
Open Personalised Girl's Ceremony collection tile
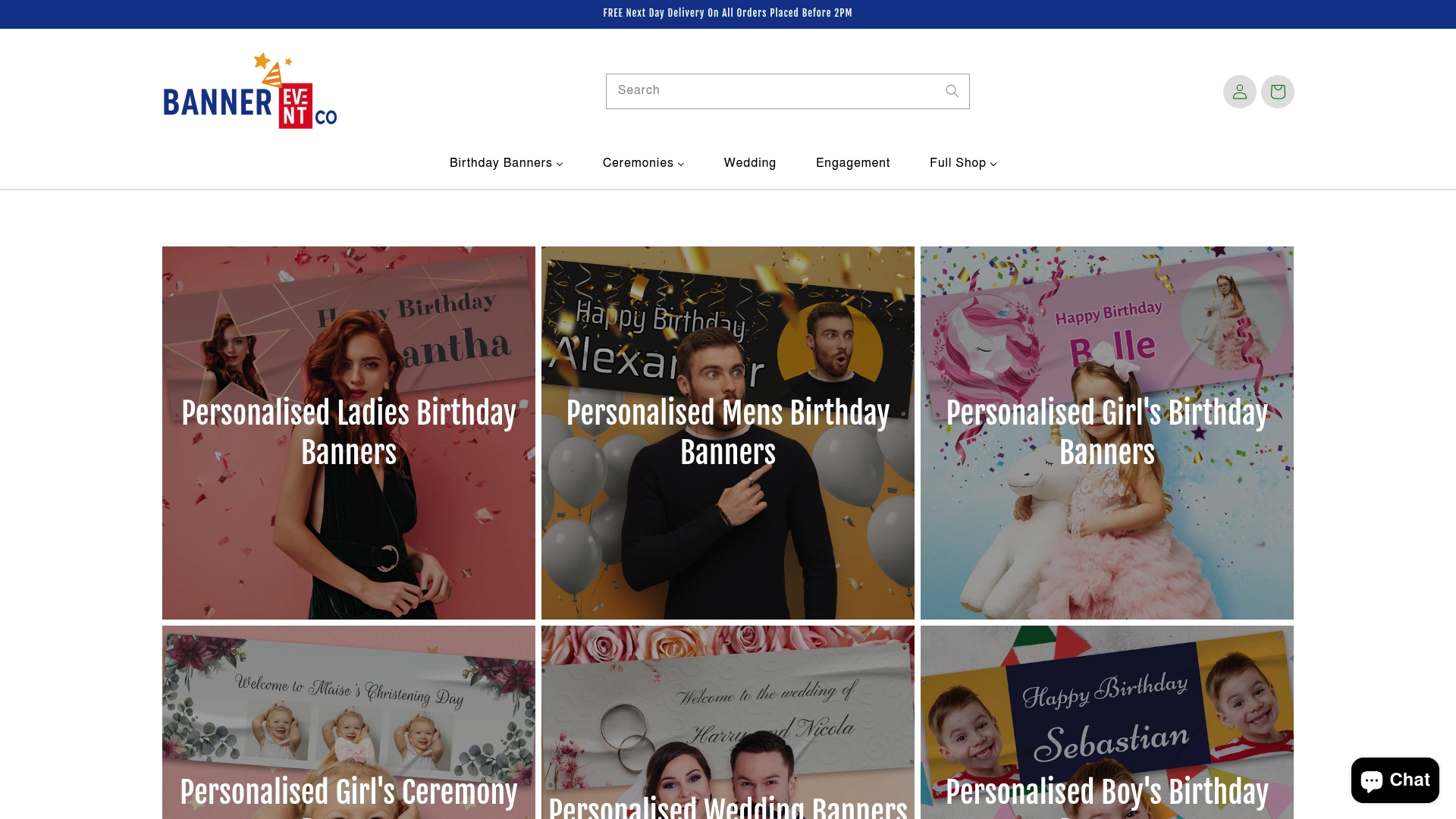[349, 722]
